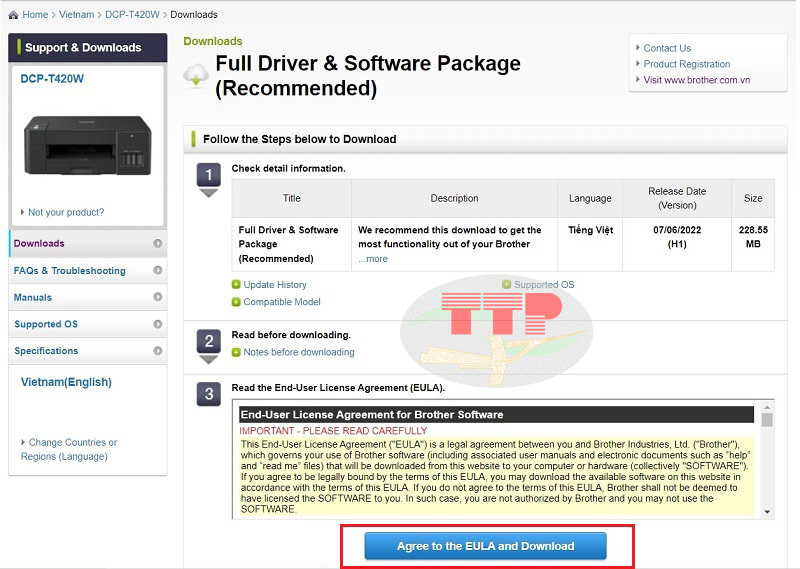Click arrow icon beside Downloads menu
The image size is (800, 569).
tap(158, 243)
